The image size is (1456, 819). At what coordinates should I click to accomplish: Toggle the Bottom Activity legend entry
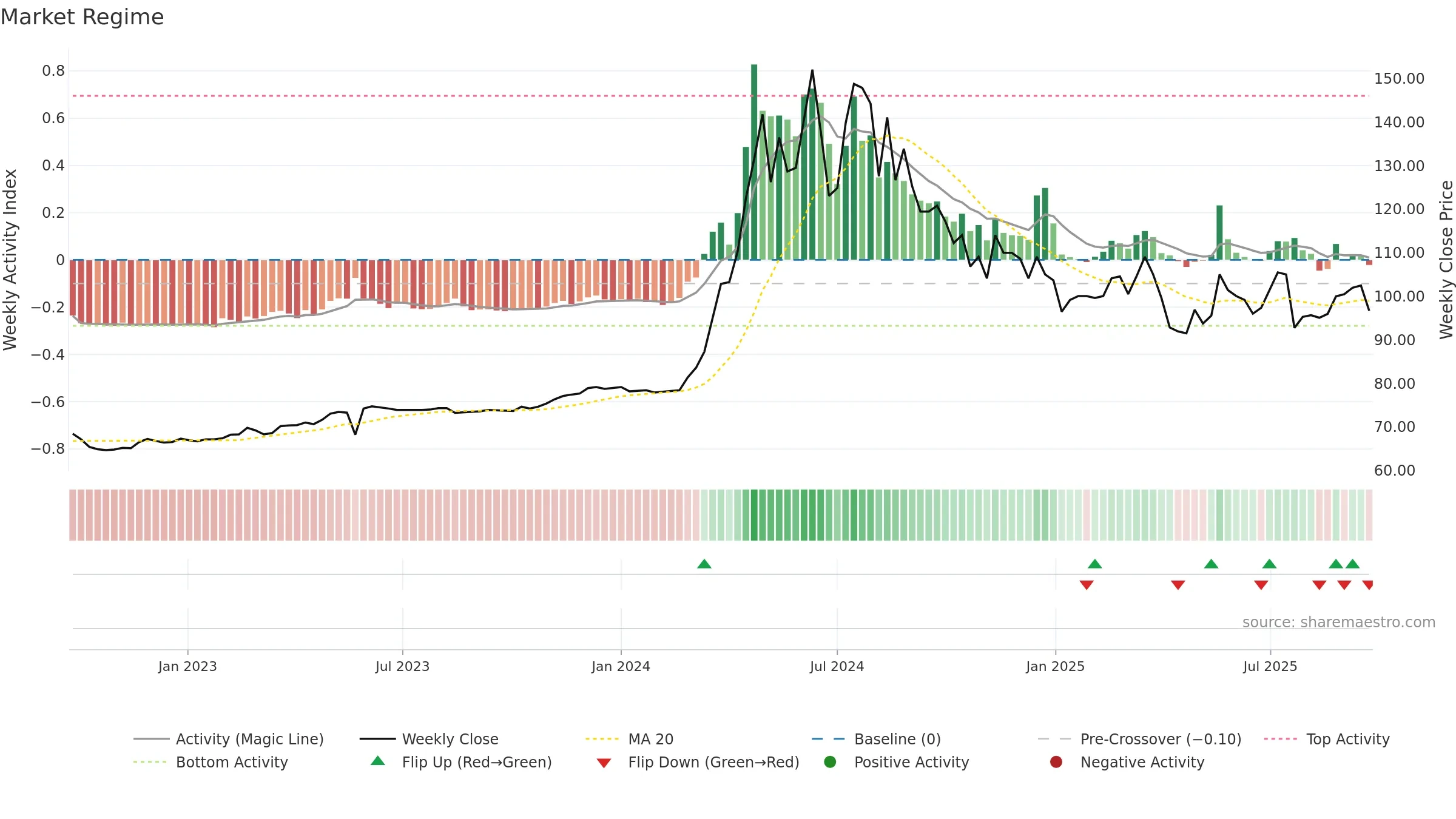211,762
